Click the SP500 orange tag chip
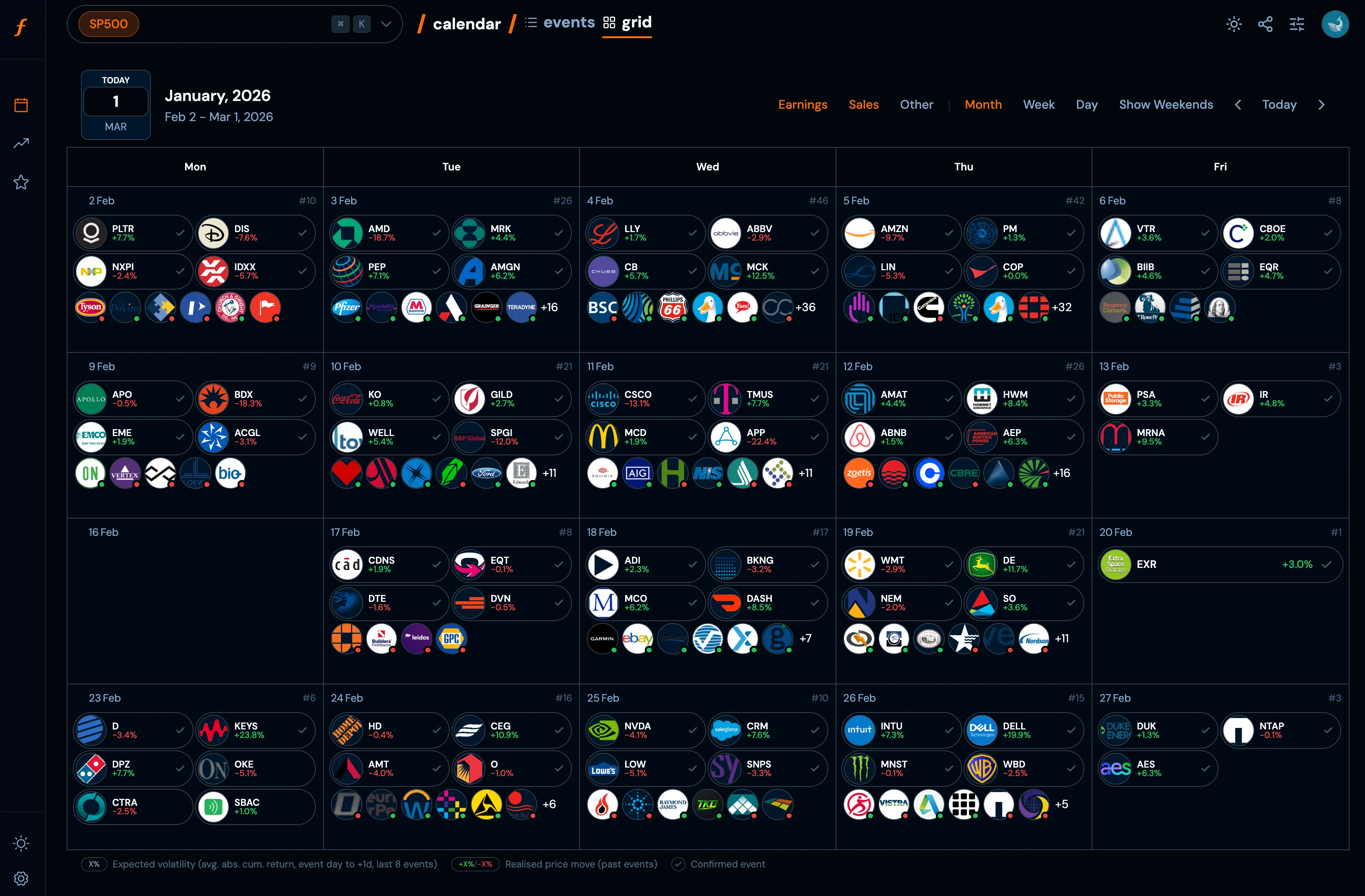 pyautogui.click(x=108, y=24)
